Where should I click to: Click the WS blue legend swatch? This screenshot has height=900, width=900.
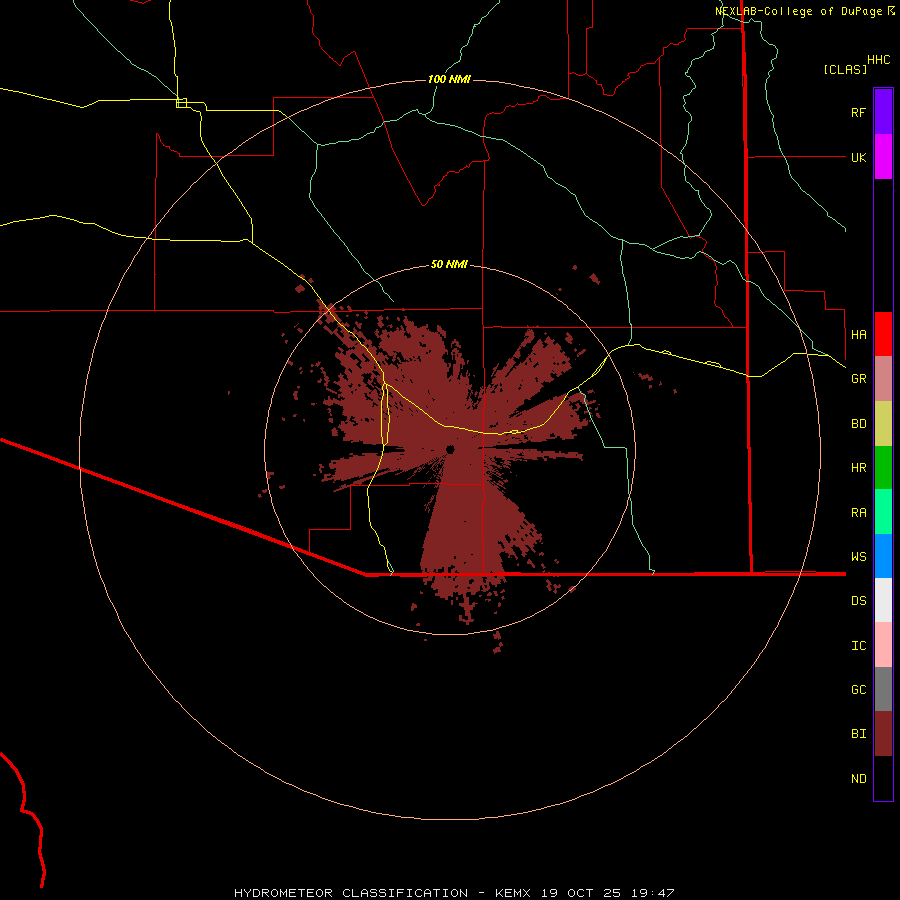click(883, 556)
